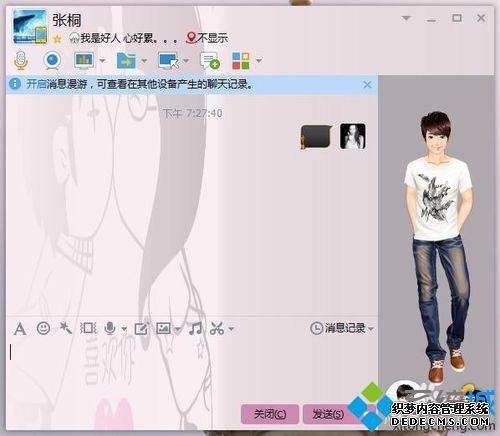Open the font settings letter A icon

(20, 329)
